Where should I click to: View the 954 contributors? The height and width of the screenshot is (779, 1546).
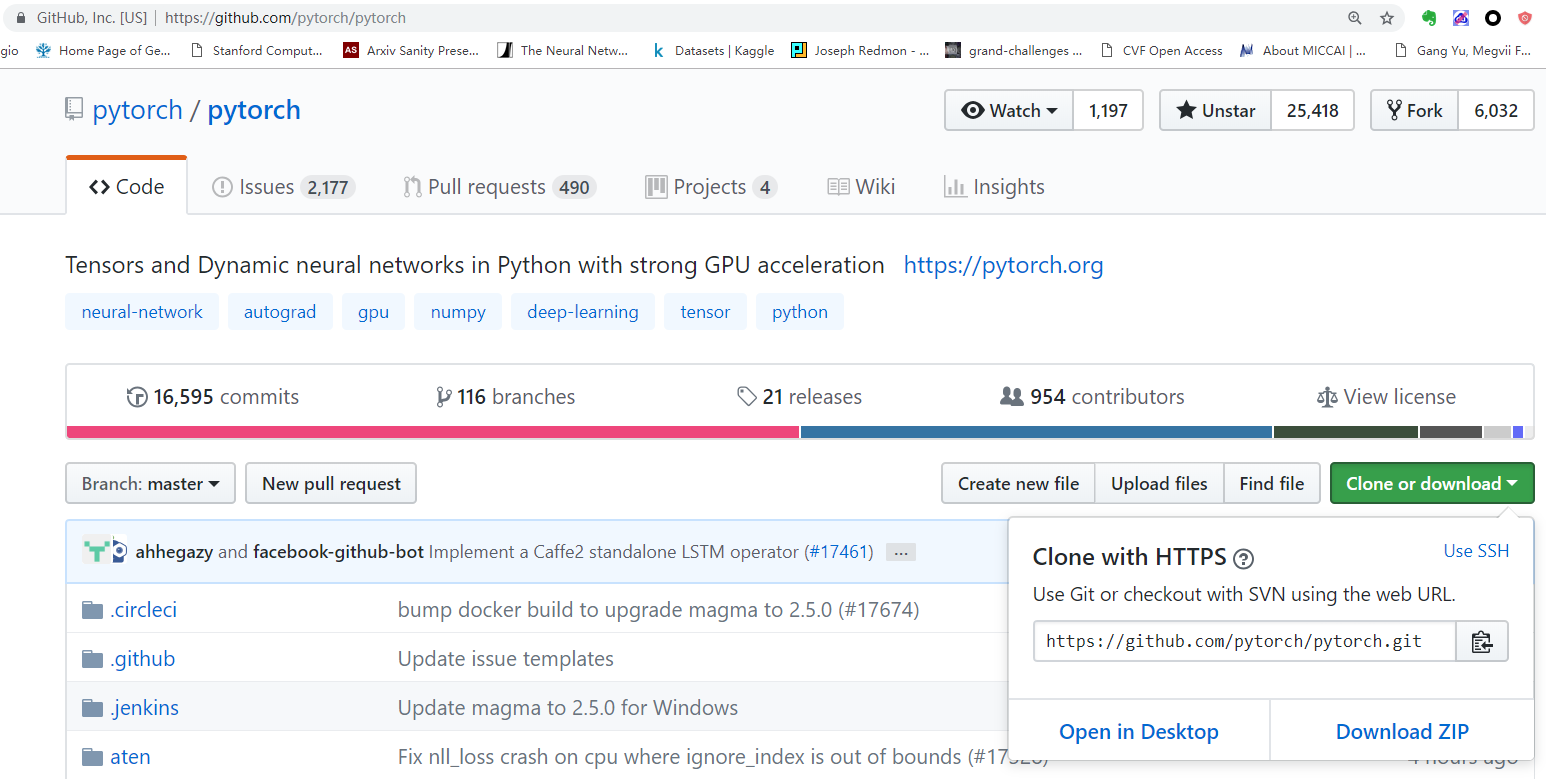[1092, 397]
